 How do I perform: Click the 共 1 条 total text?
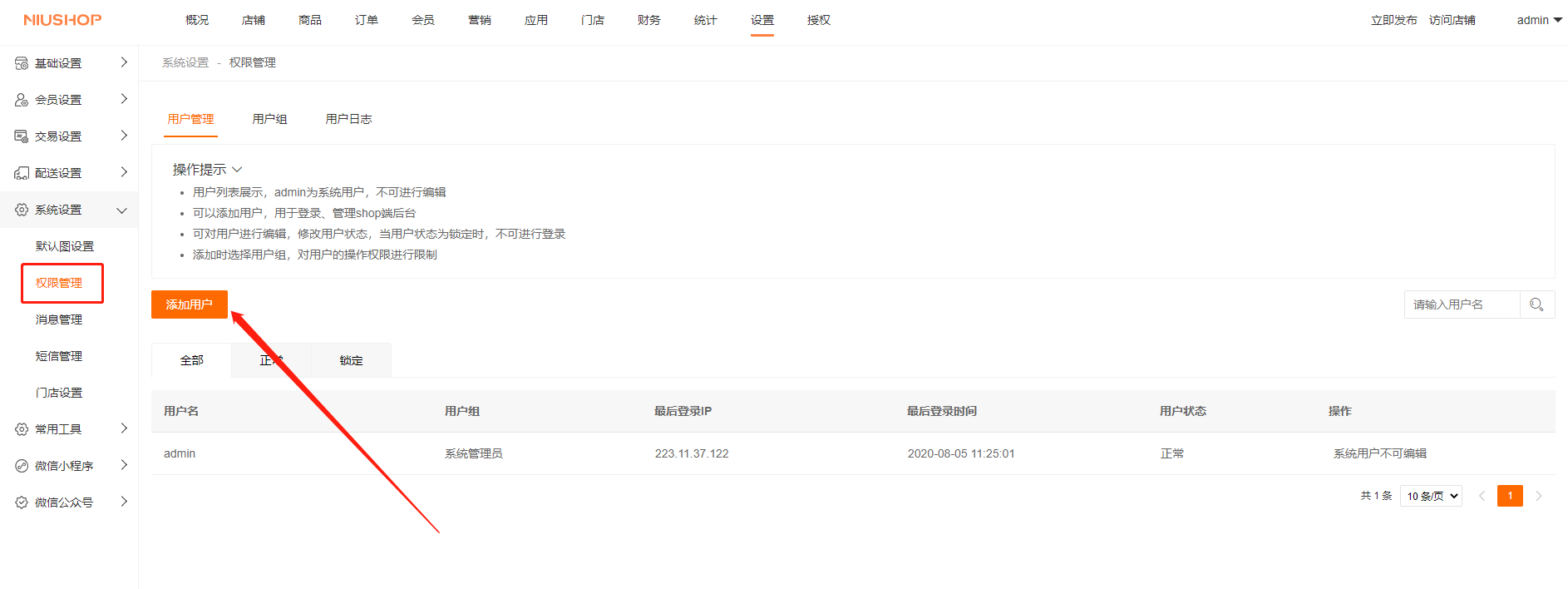pos(1376,496)
